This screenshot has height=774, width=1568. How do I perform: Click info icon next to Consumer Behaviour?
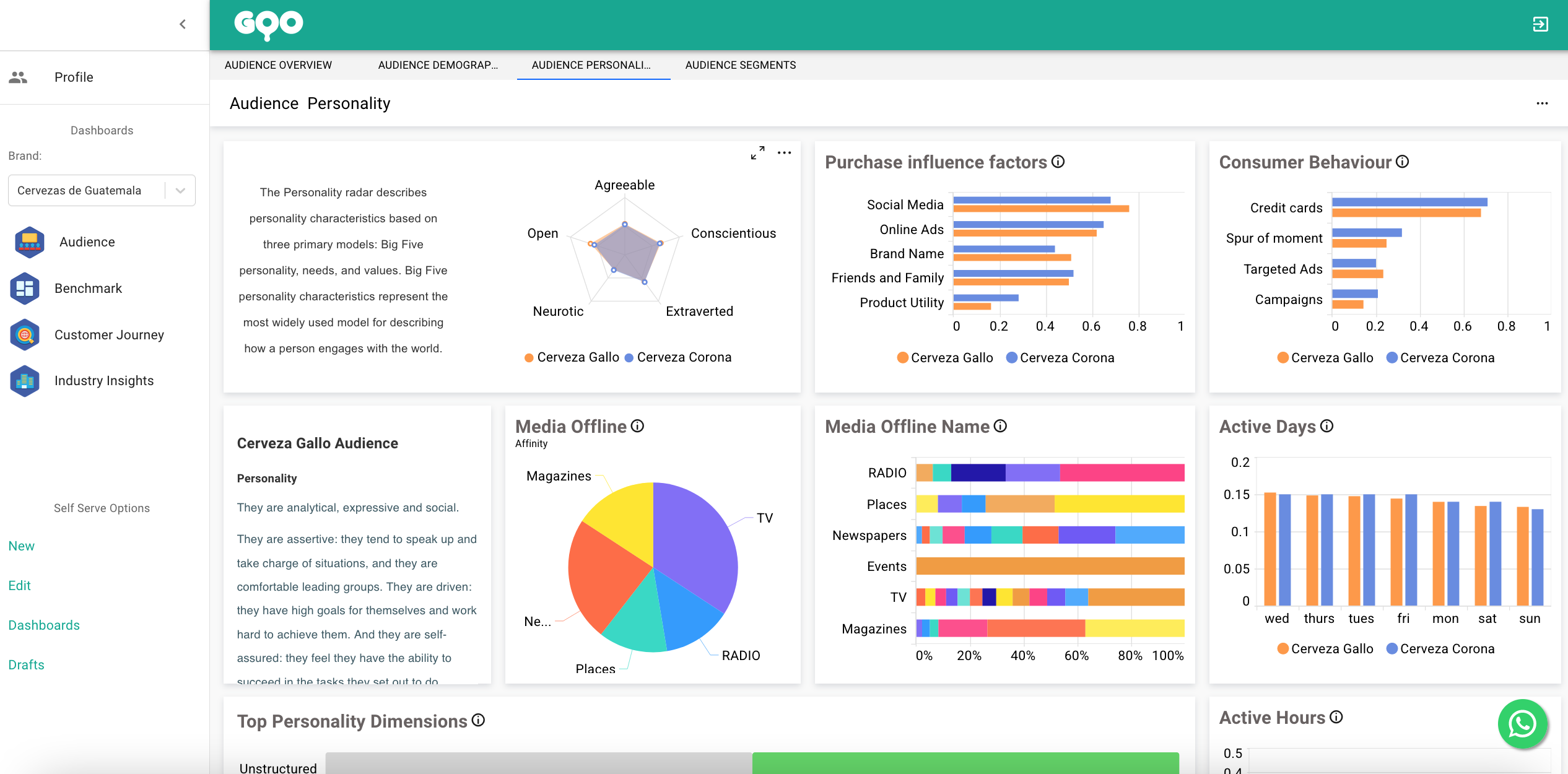click(x=1403, y=162)
